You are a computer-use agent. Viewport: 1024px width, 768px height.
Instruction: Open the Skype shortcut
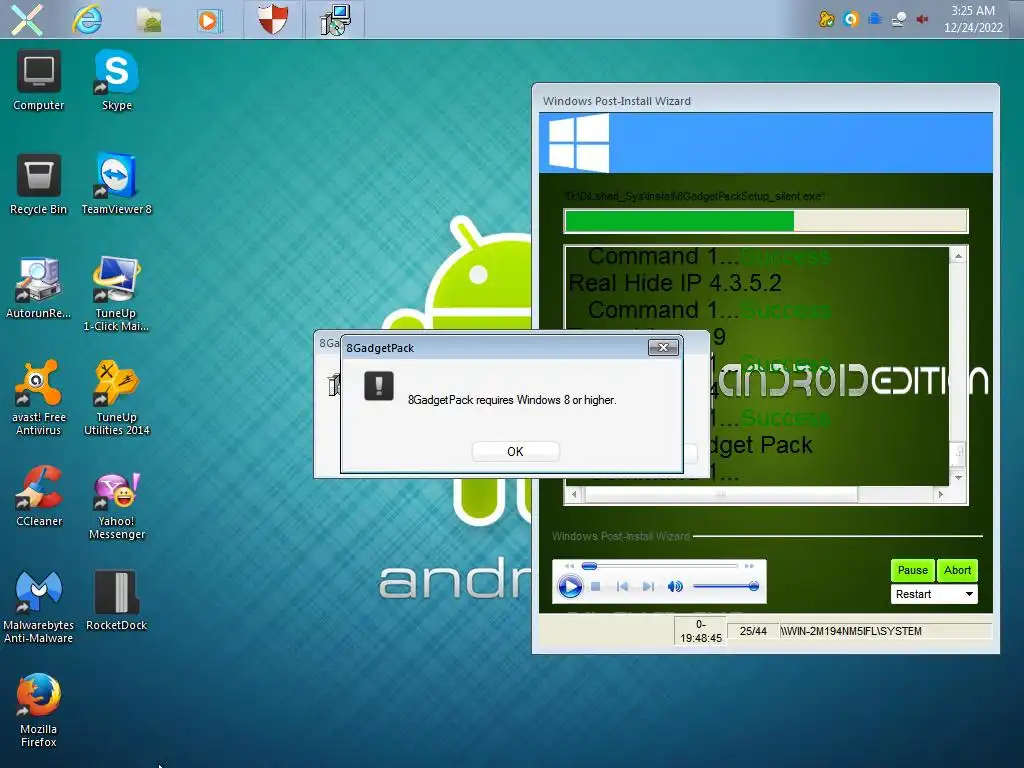tap(117, 80)
